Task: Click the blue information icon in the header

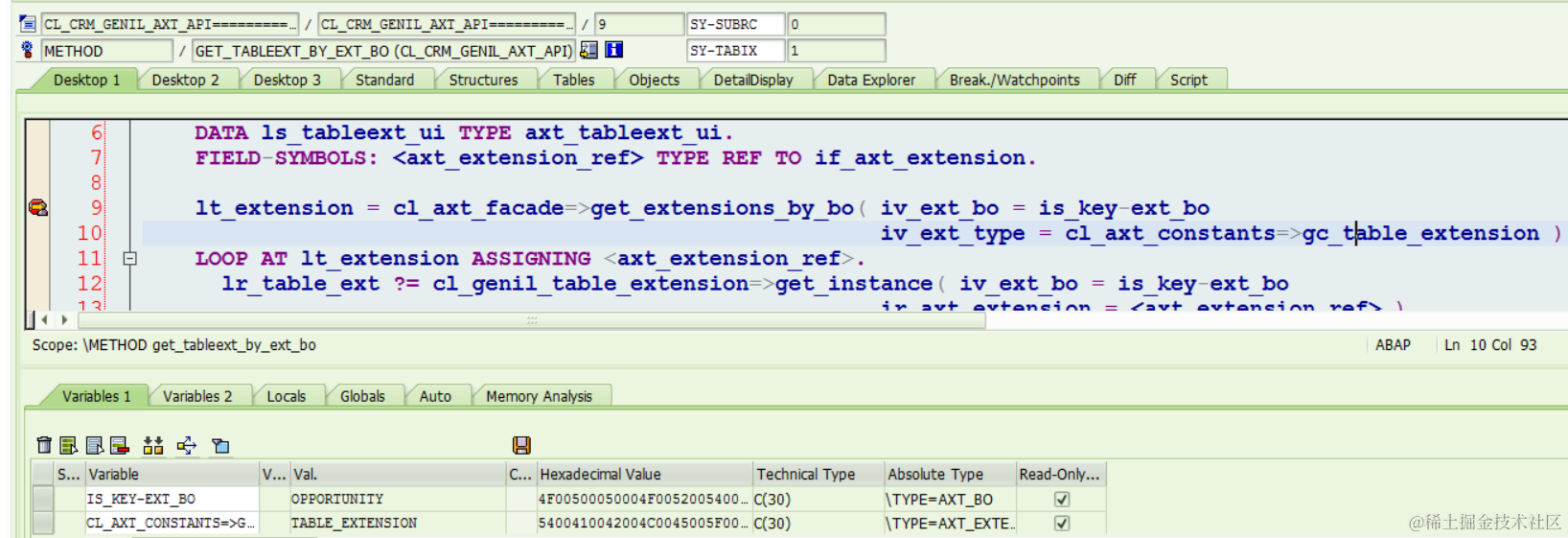Action: pos(614,50)
